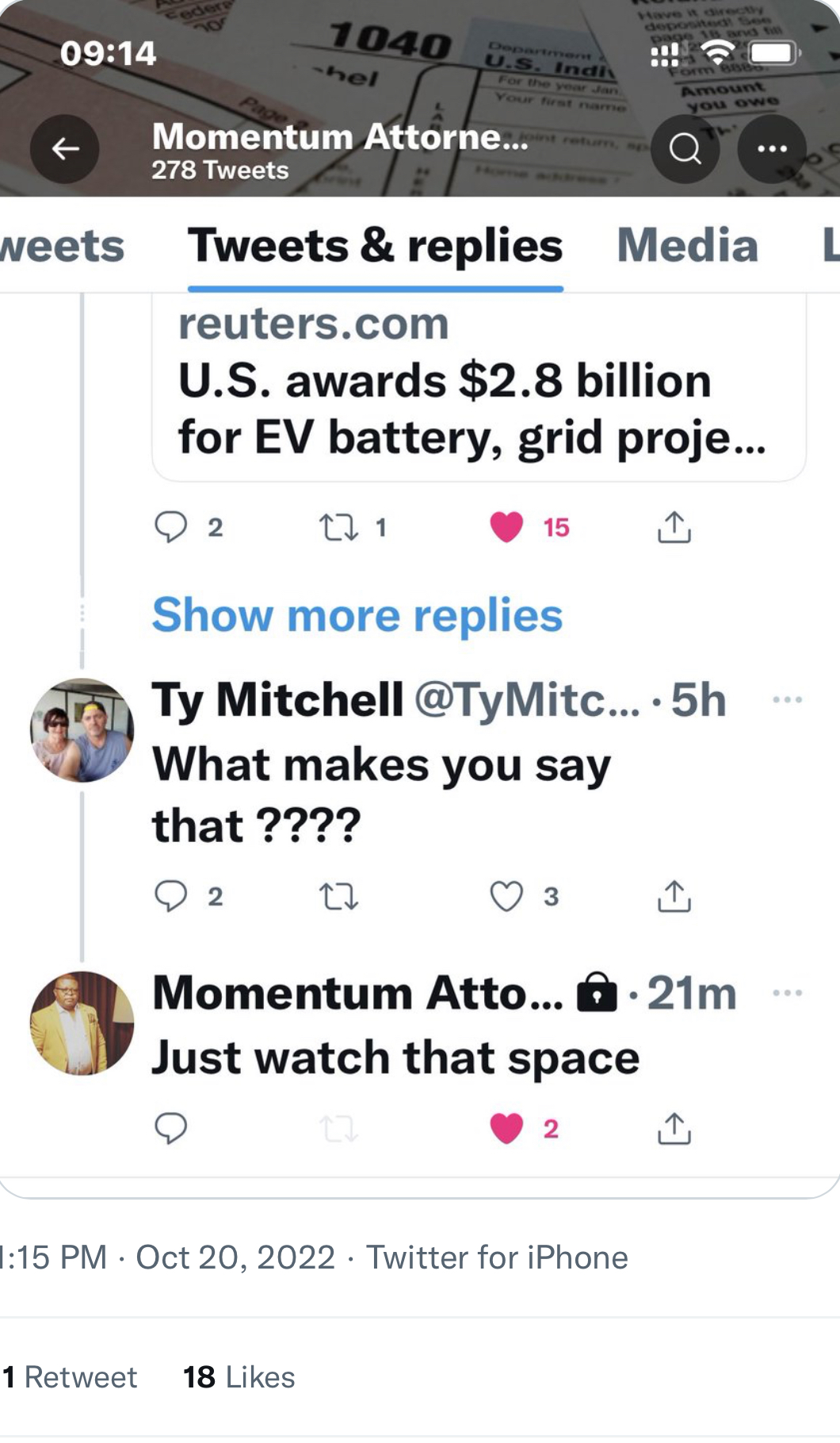This screenshot has width=840, height=1443.
Task: Reply to Ty Mitchell's tweet
Action: 171,897
